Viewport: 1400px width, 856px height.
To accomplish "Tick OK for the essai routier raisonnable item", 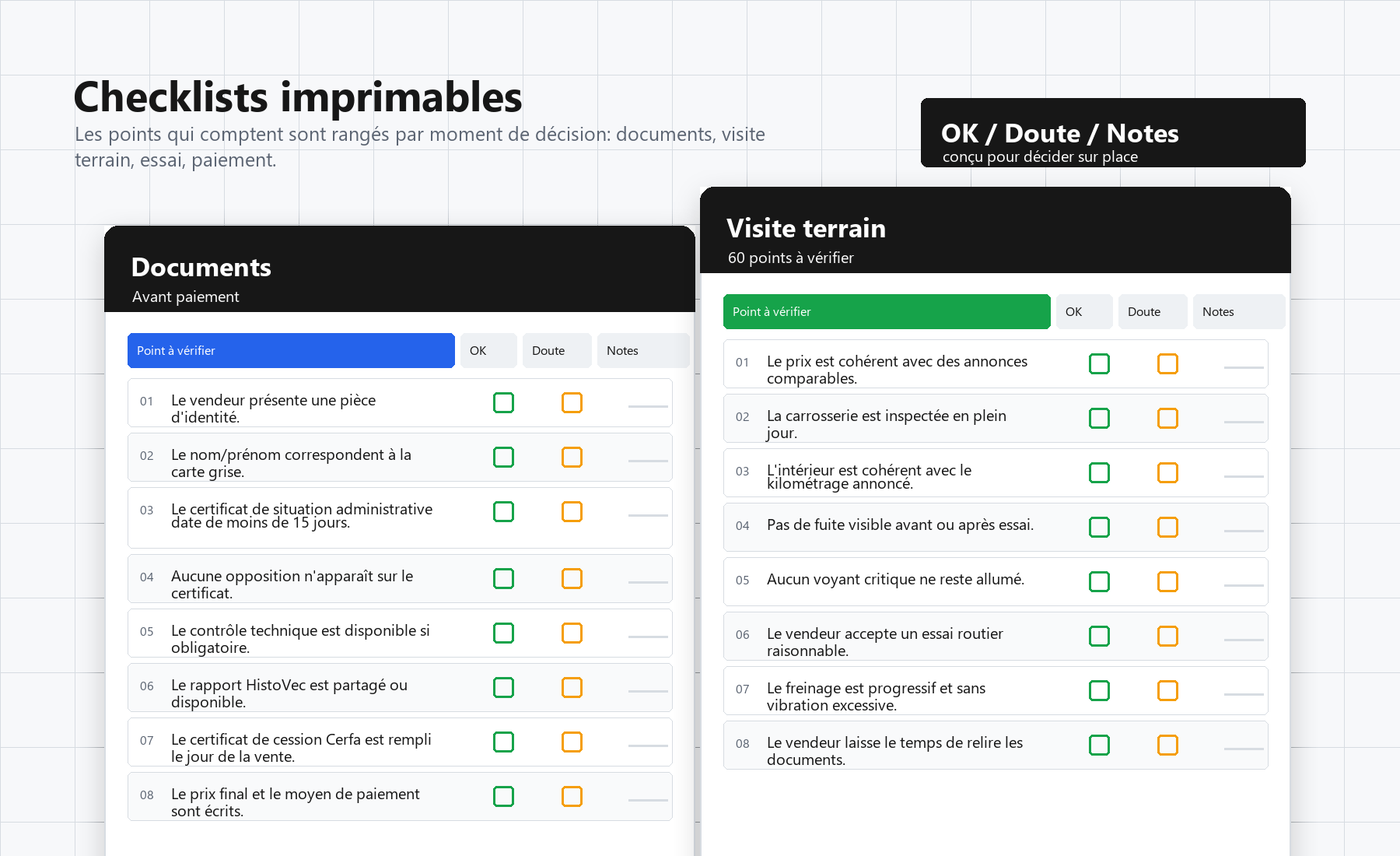I will click(x=1099, y=636).
